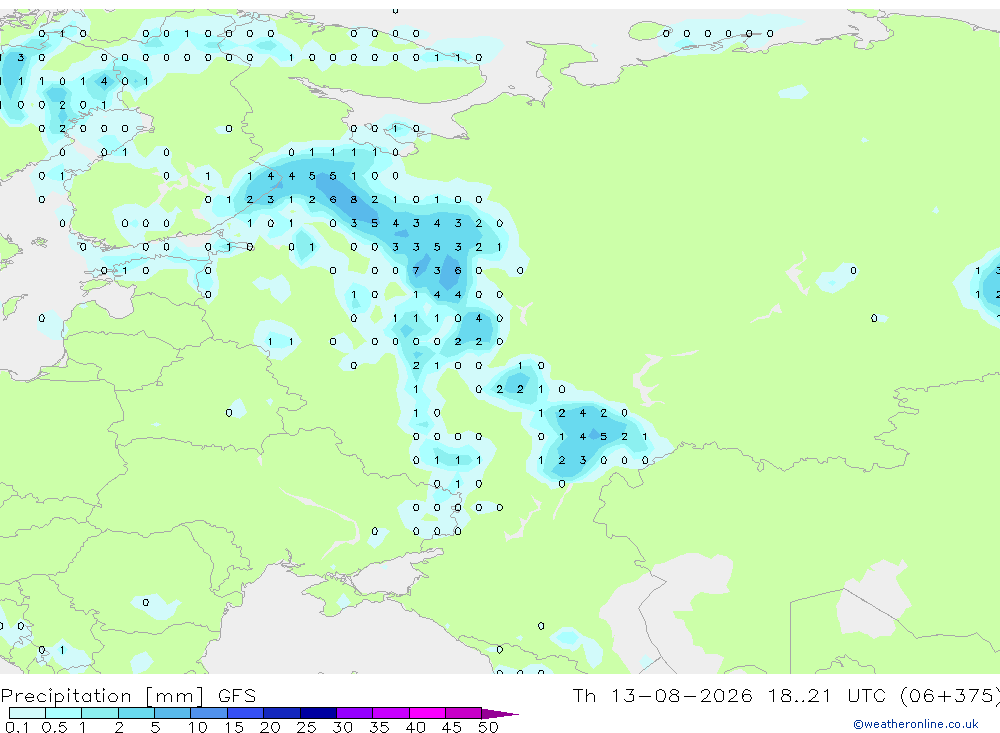Pick the 40–45 mm magenta legend swatch
Screen dimensions: 1000x733
click(x=427, y=713)
